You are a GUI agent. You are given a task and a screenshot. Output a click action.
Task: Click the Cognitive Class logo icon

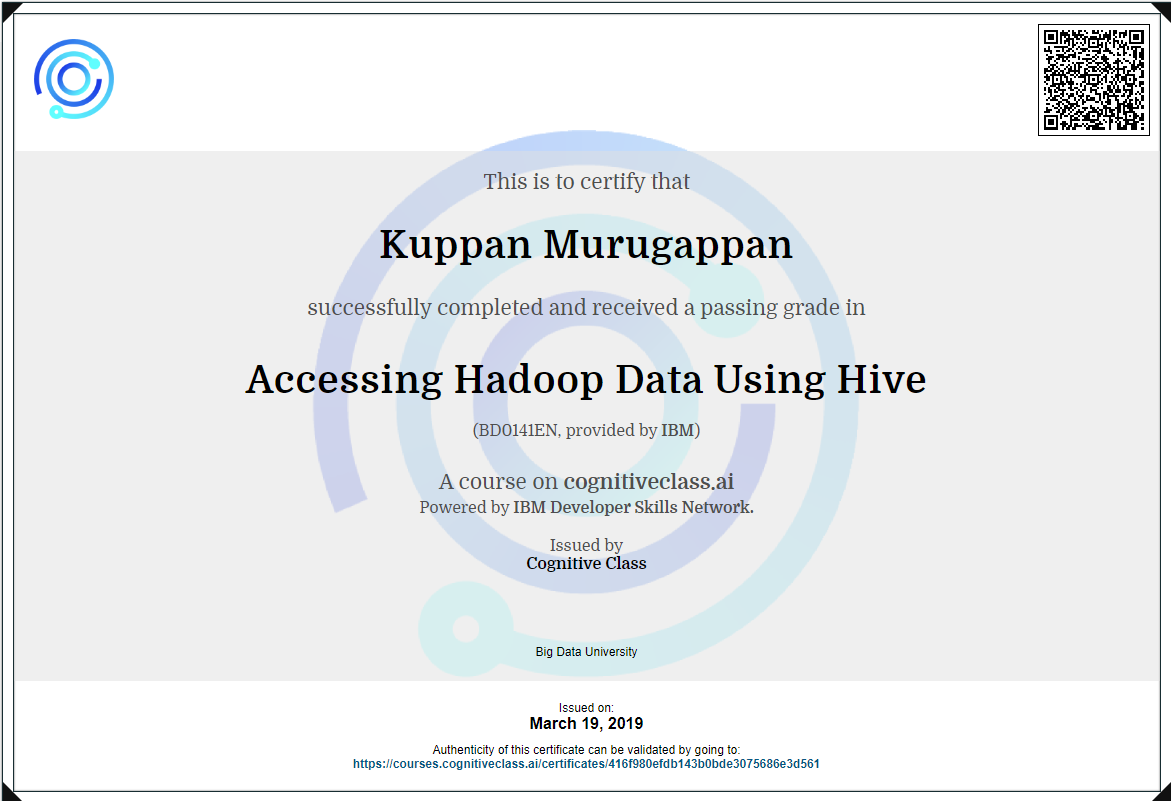pyautogui.click(x=74, y=79)
